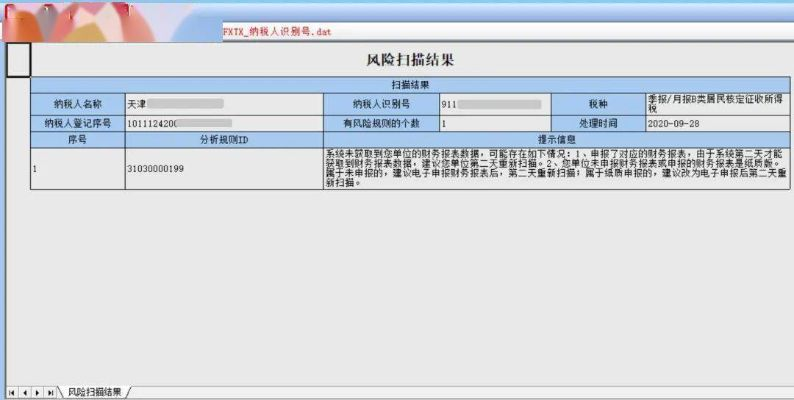794x400 pixels.
Task: Select registration number cell starting 1011124200
Action: coord(224,124)
